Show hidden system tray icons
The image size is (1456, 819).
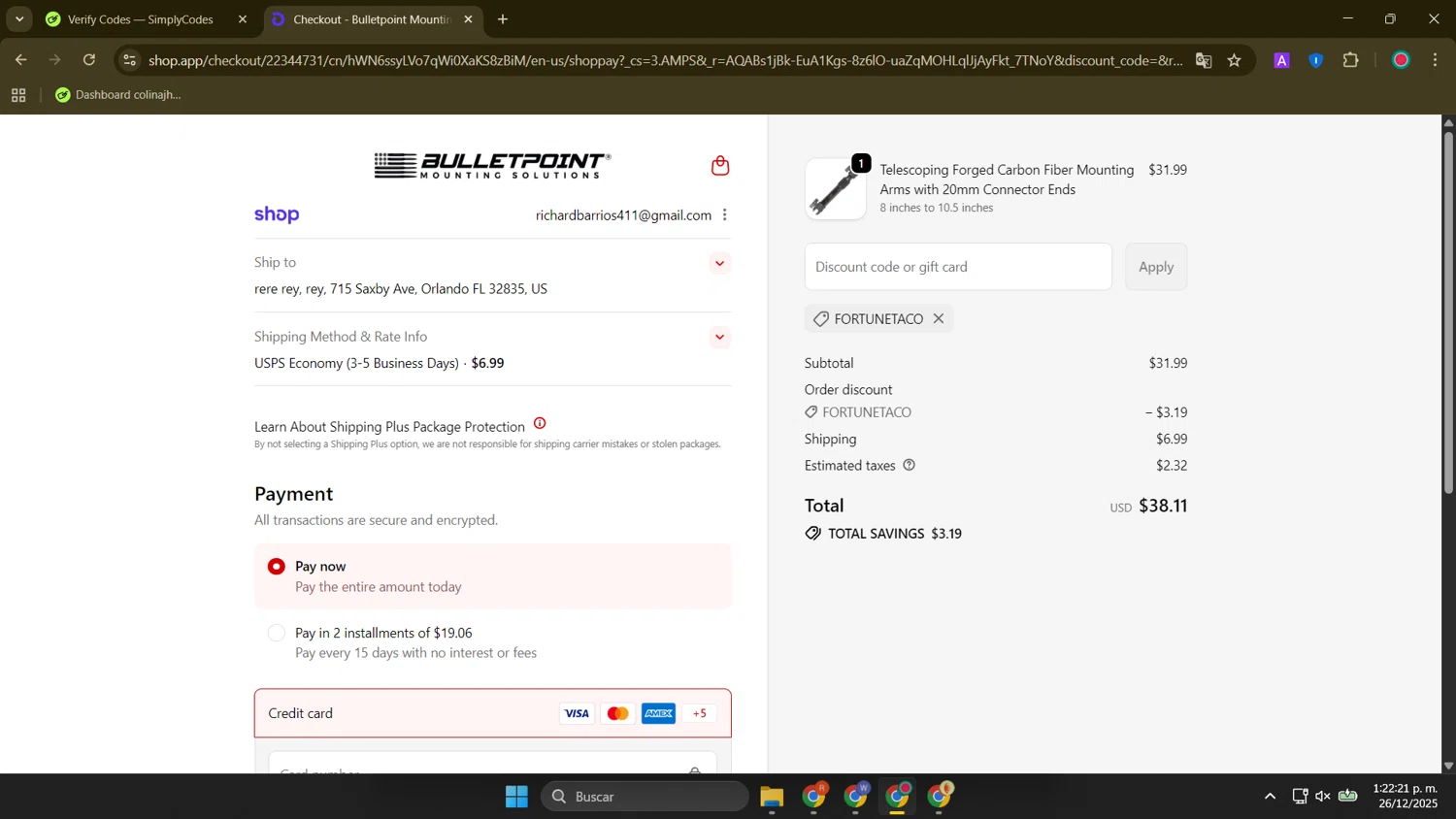pyautogui.click(x=1270, y=797)
